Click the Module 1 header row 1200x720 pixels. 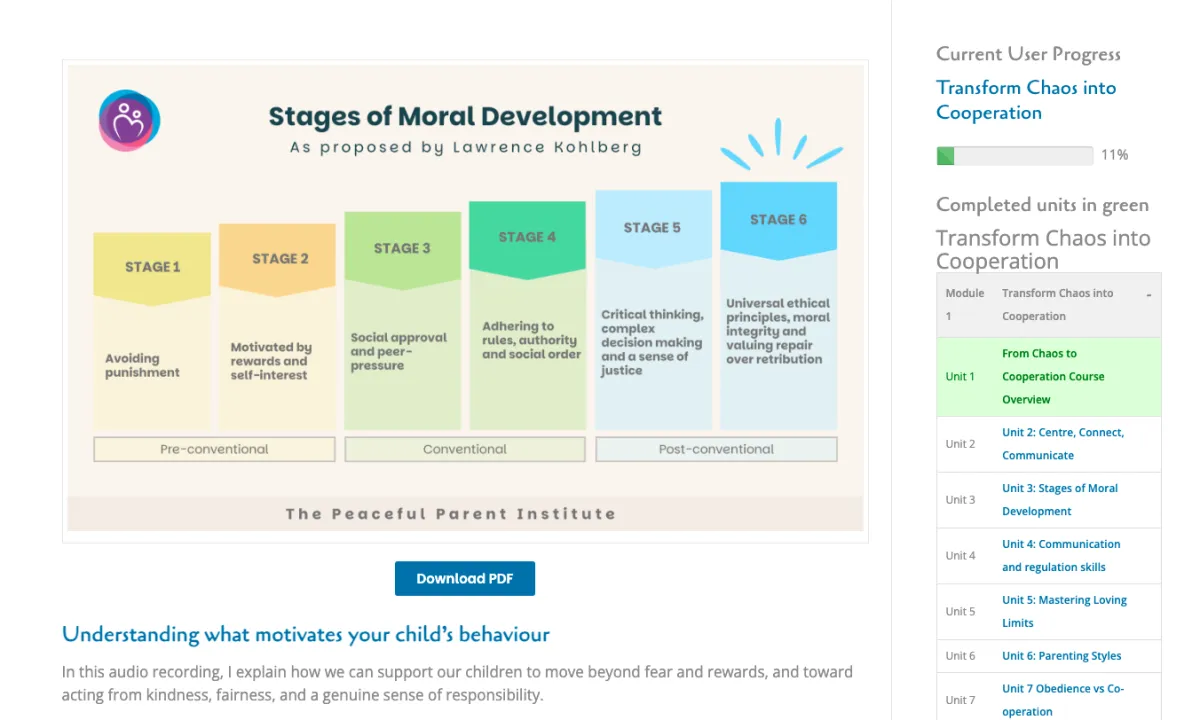1049,305
